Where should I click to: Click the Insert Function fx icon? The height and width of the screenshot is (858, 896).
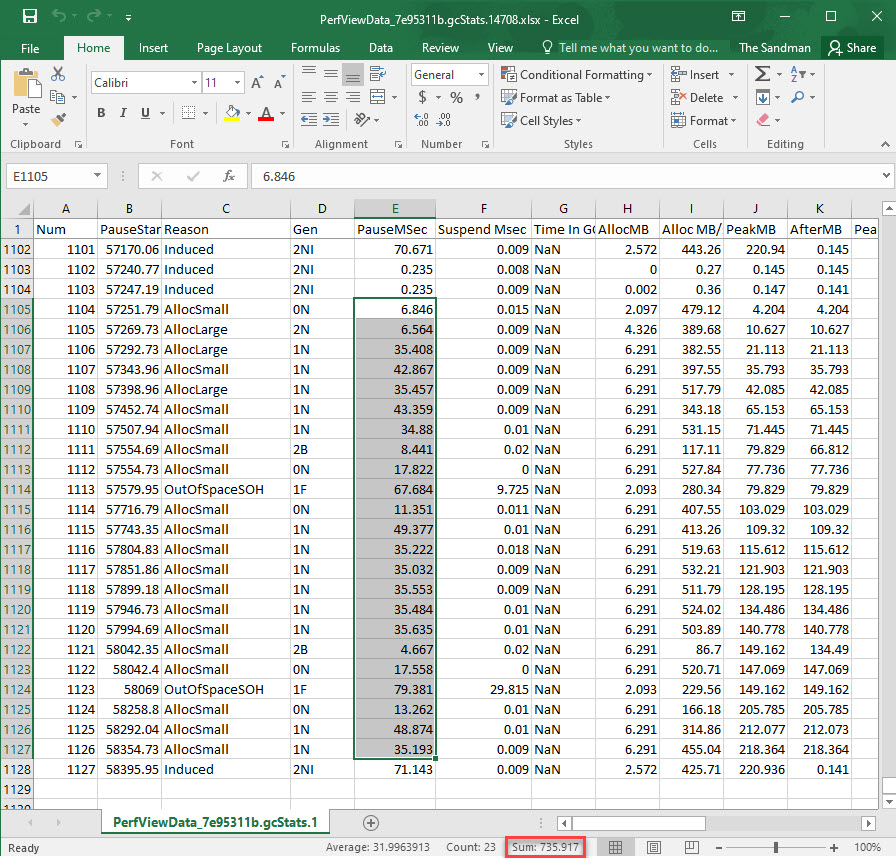pyautogui.click(x=228, y=176)
